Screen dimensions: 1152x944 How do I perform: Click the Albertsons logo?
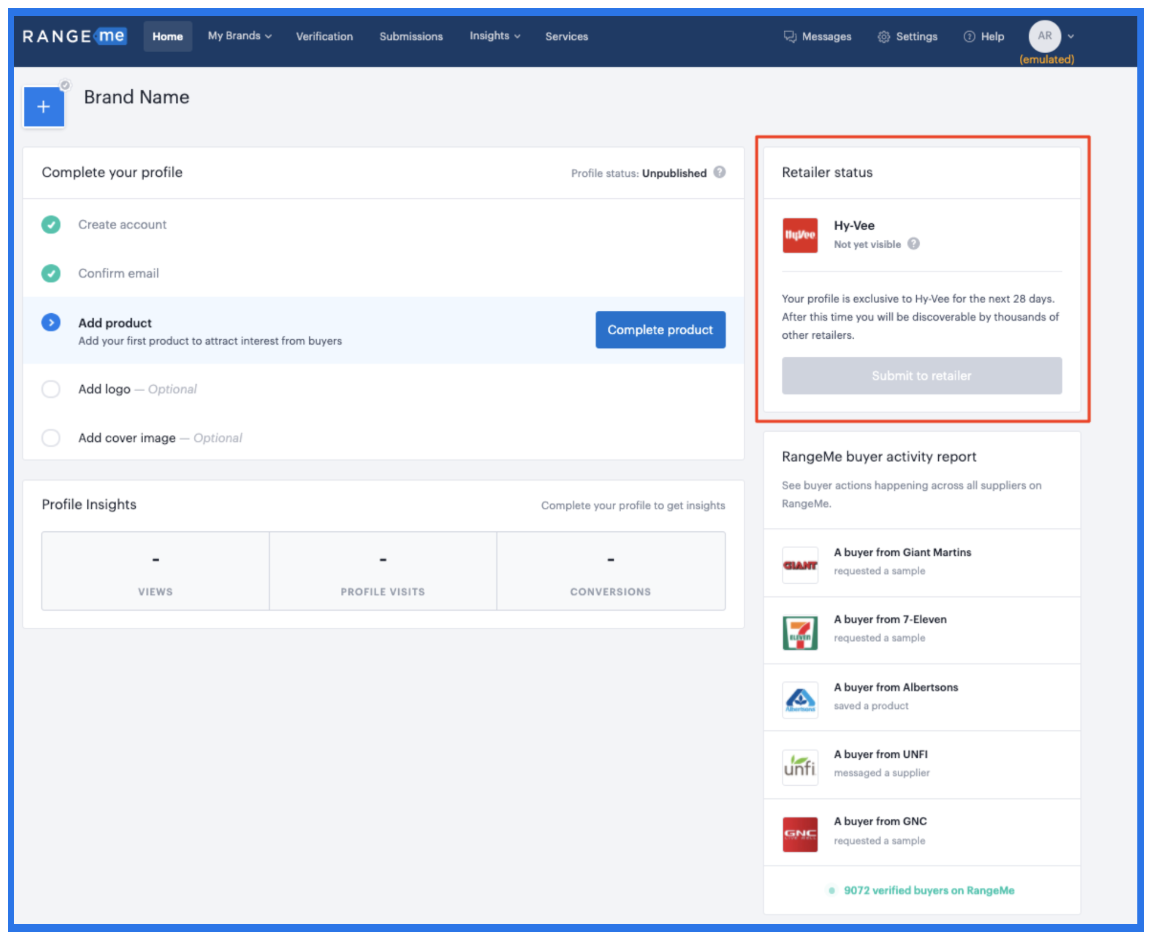[800, 700]
